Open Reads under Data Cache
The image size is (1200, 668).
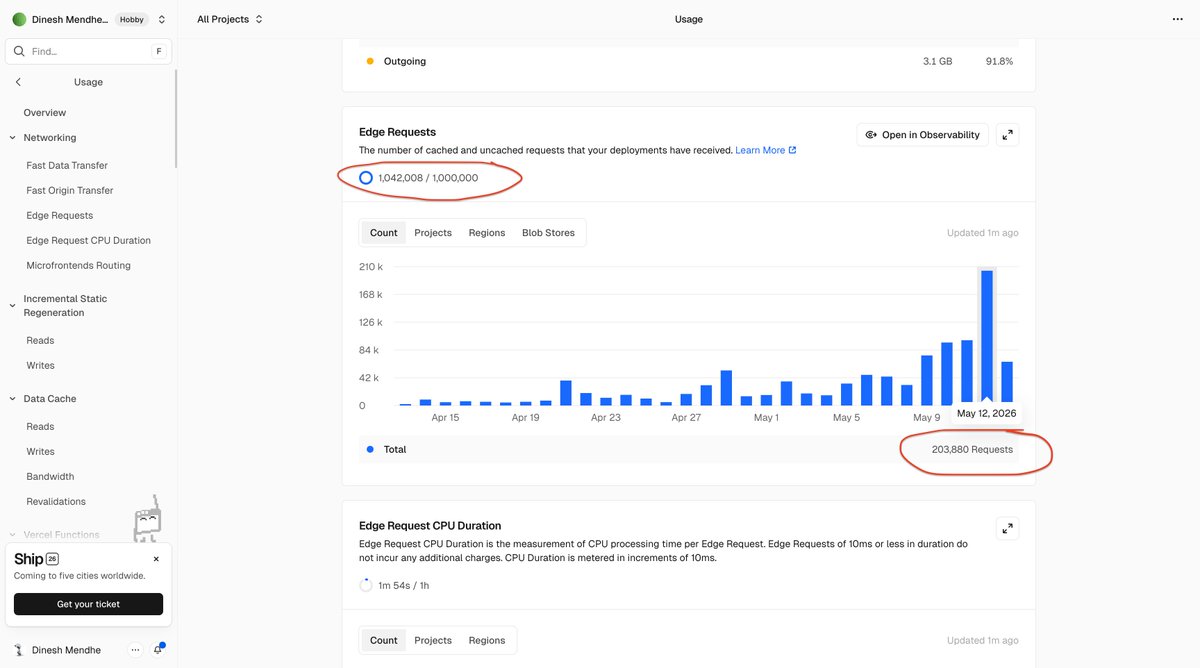(41, 427)
